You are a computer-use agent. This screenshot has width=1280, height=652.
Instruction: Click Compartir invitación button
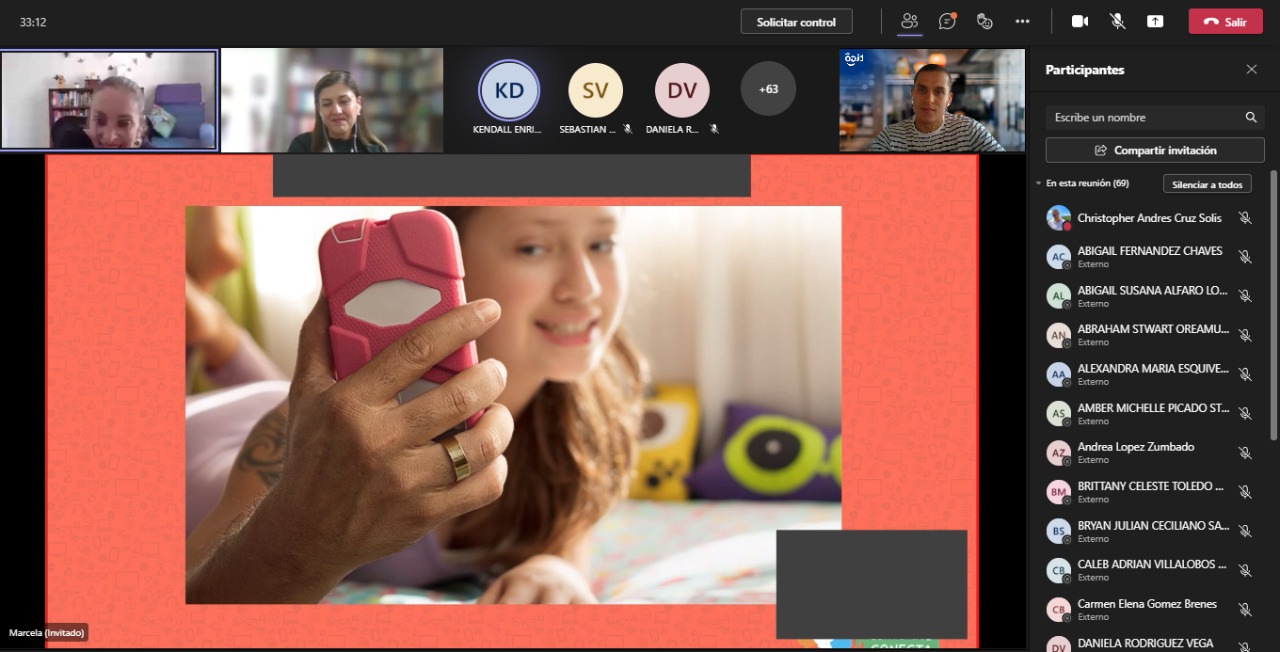tap(1154, 150)
